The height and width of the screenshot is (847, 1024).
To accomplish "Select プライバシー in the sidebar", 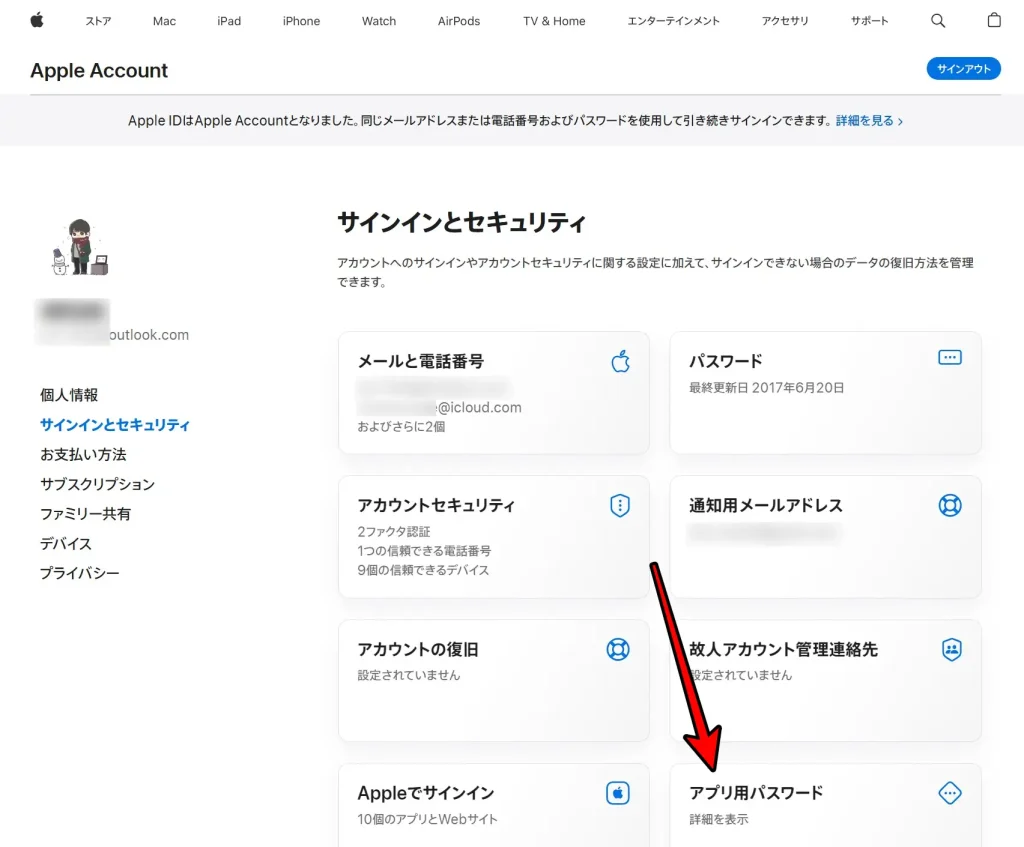I will pos(80,573).
